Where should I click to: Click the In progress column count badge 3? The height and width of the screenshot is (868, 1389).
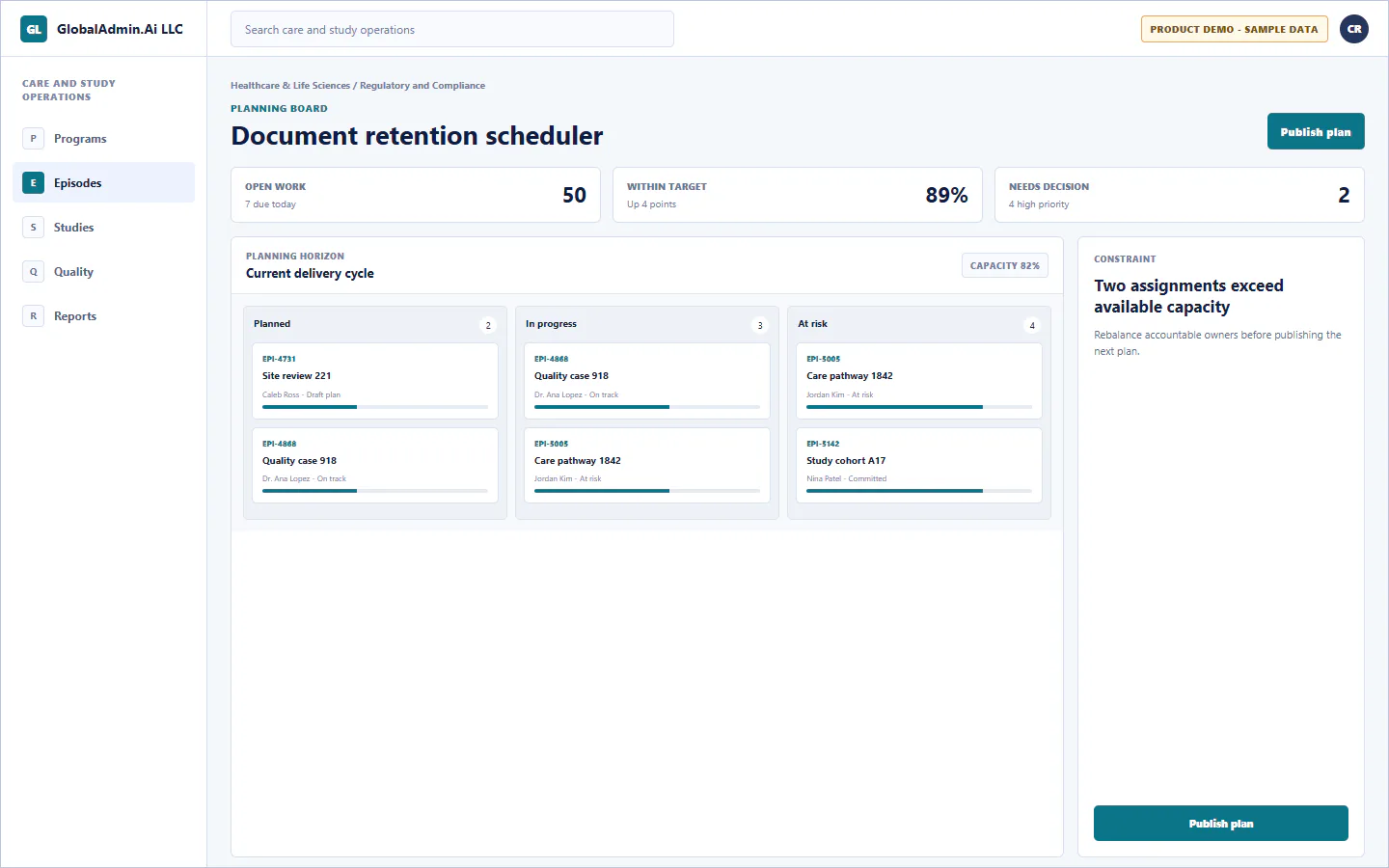760,325
